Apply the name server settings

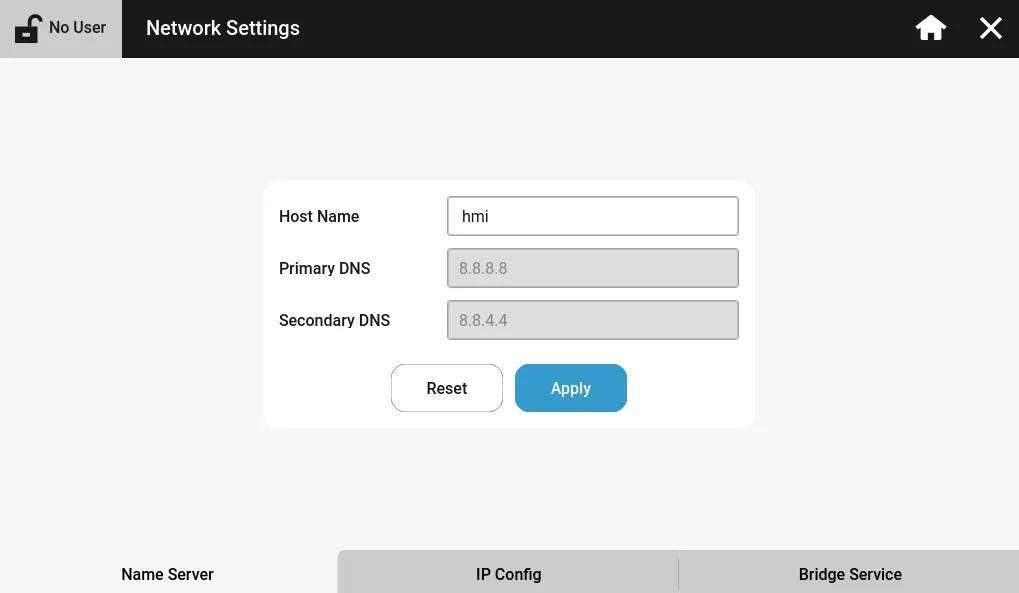(x=570, y=388)
